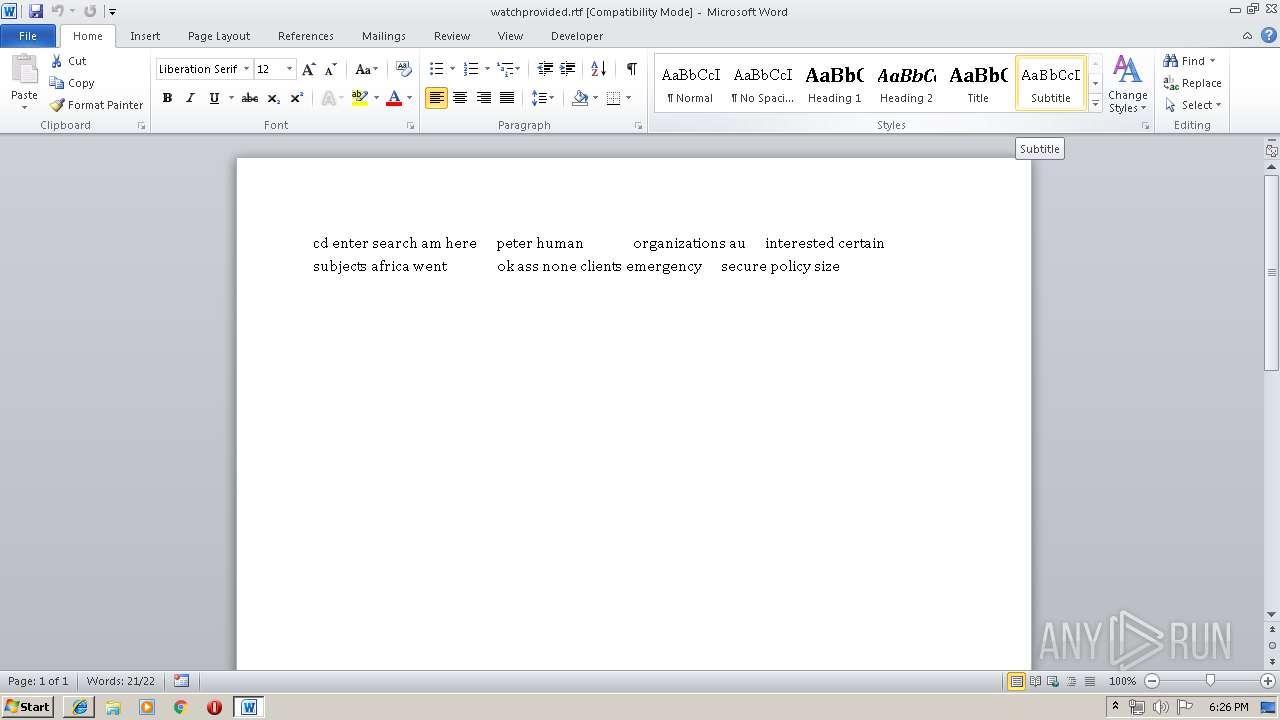Click the Increase Indent icon

tap(568, 69)
